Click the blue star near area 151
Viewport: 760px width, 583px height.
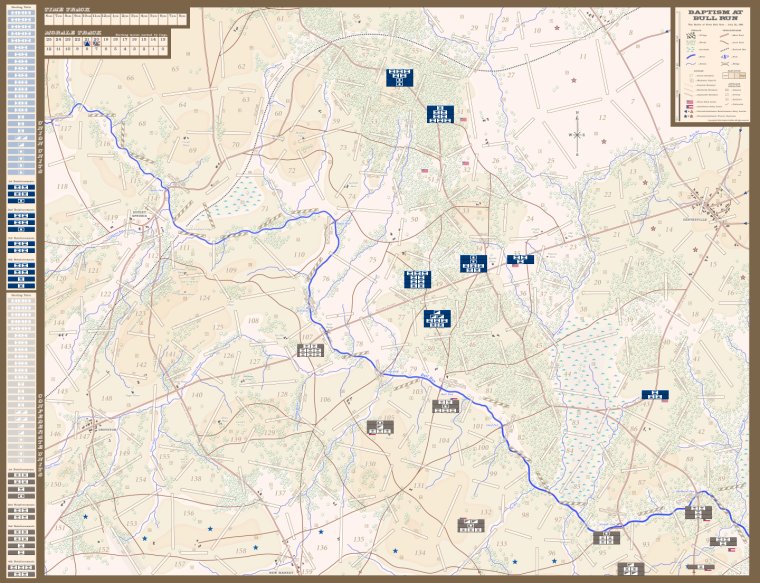click(85, 517)
